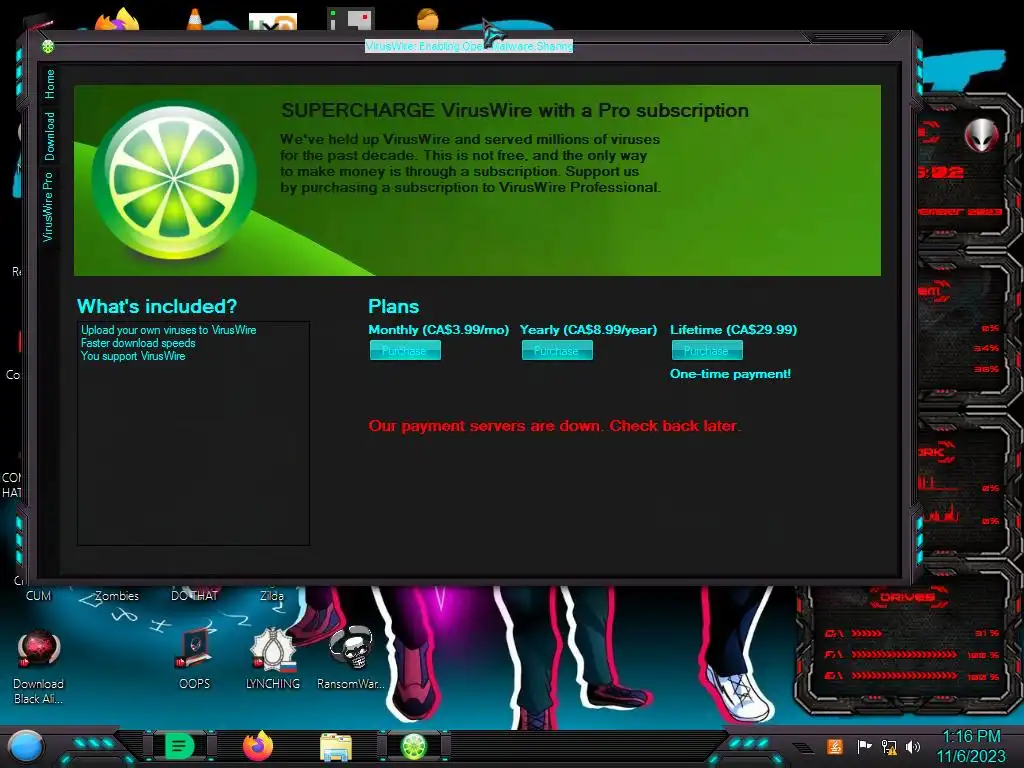The width and height of the screenshot is (1024, 768).
Task: Click the DRIVES header in the gadget
Action: tap(907, 597)
